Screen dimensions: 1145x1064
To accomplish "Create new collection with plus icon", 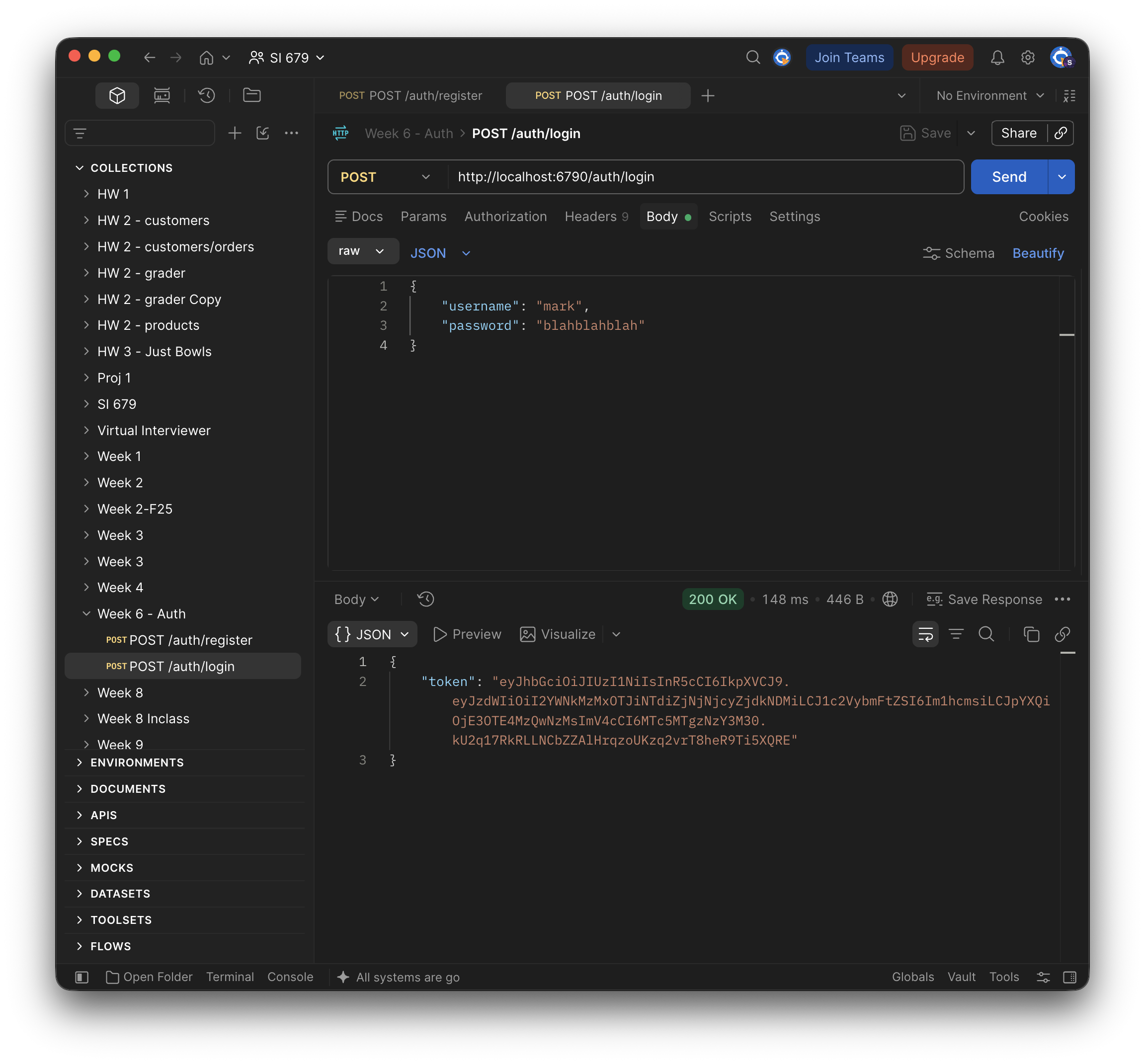I will (235, 134).
